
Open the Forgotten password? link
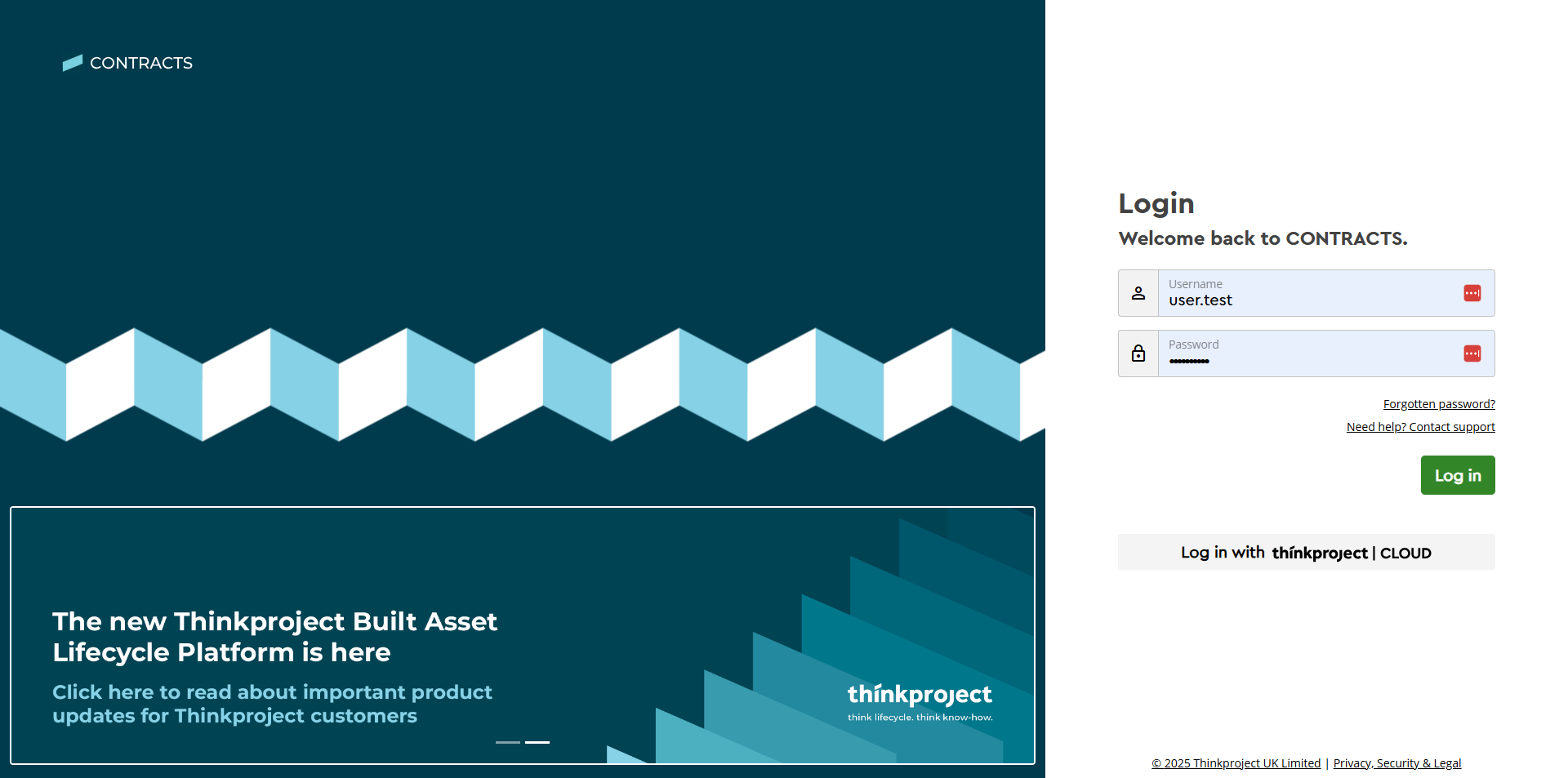click(1439, 404)
